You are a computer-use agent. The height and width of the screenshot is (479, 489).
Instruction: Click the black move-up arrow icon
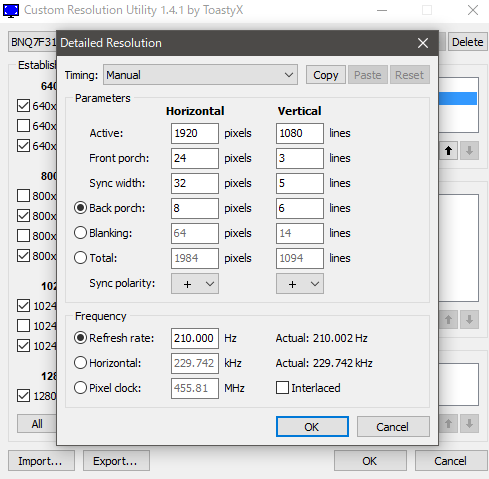[x=449, y=151]
